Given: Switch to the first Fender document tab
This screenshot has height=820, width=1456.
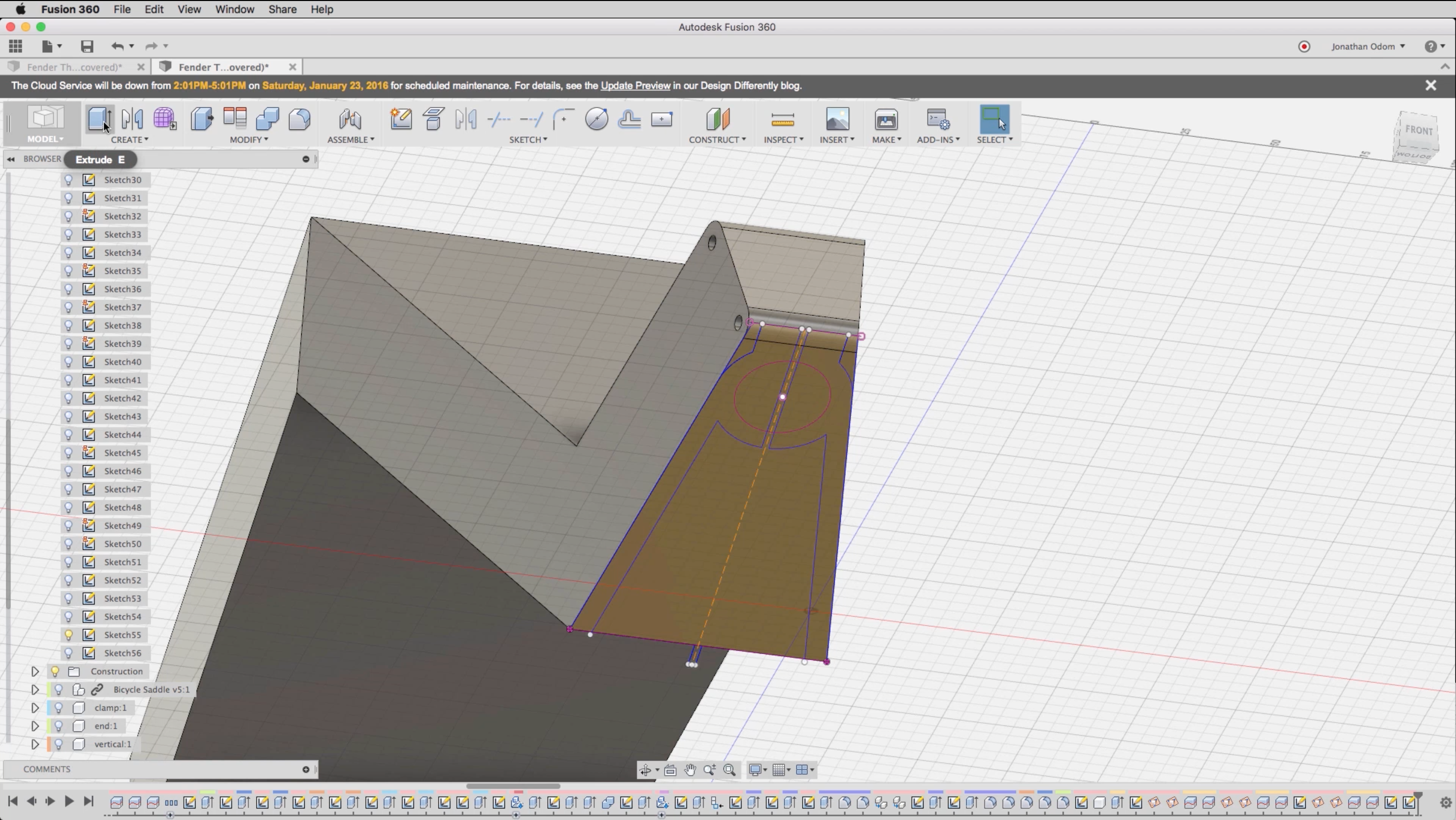Looking at the screenshot, I should point(74,67).
